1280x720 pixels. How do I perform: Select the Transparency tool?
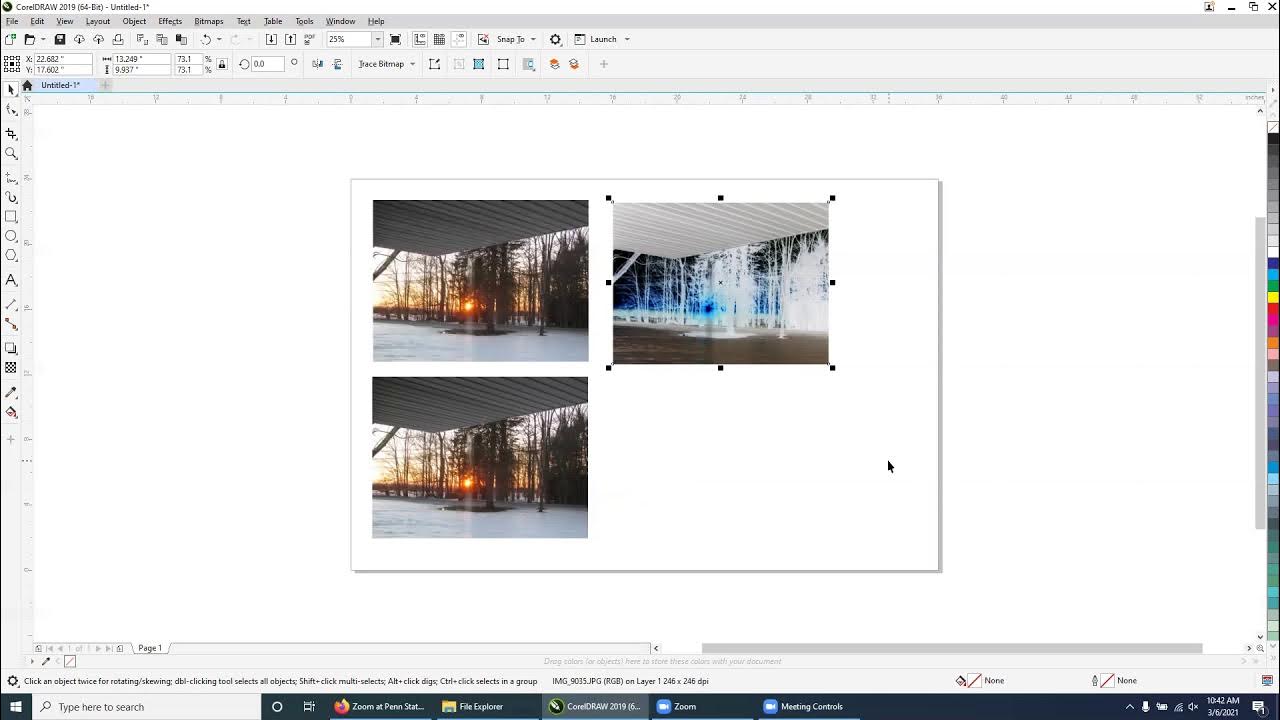click(11, 368)
